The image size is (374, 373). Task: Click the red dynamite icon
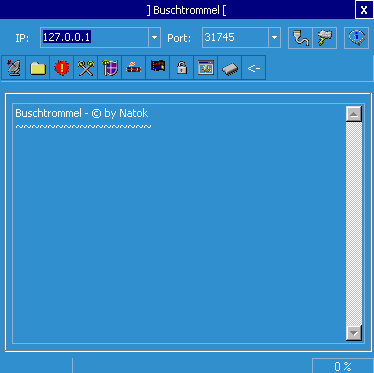coord(134,68)
